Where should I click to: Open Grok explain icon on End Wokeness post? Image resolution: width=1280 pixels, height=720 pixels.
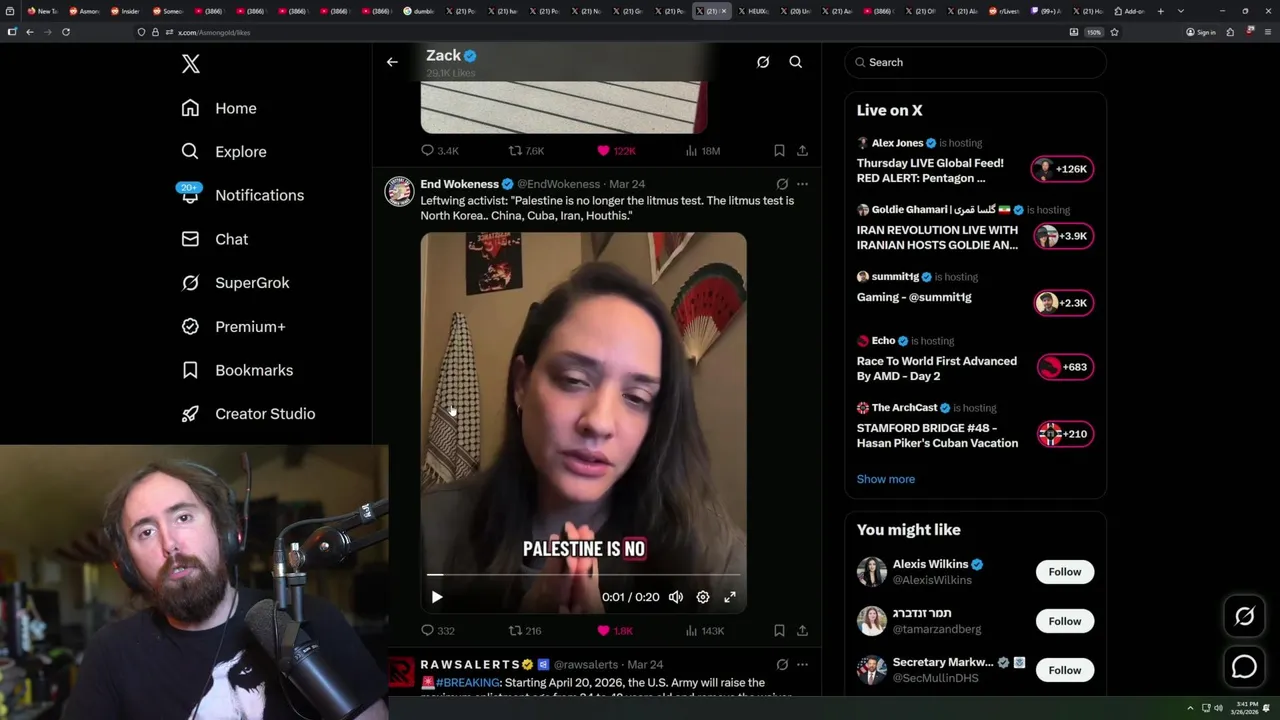782,184
